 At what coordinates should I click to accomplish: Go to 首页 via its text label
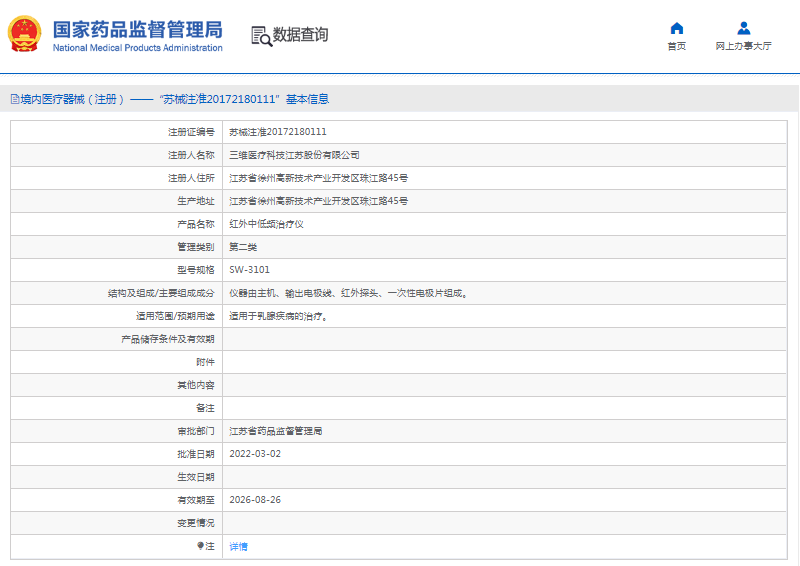[677, 46]
